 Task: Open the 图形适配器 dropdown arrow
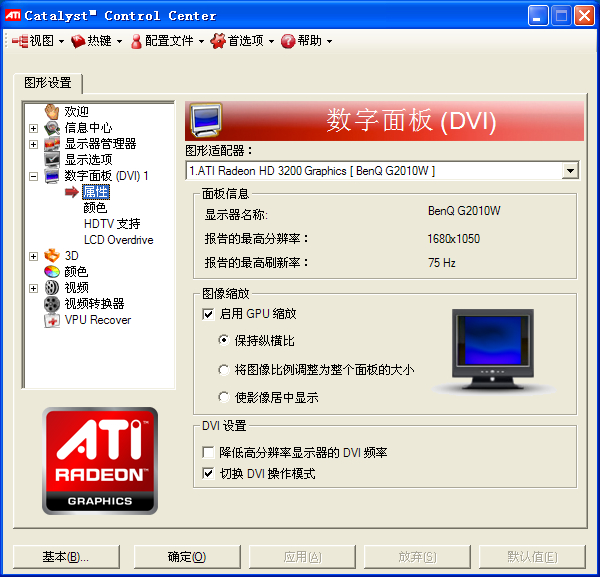pos(570,171)
